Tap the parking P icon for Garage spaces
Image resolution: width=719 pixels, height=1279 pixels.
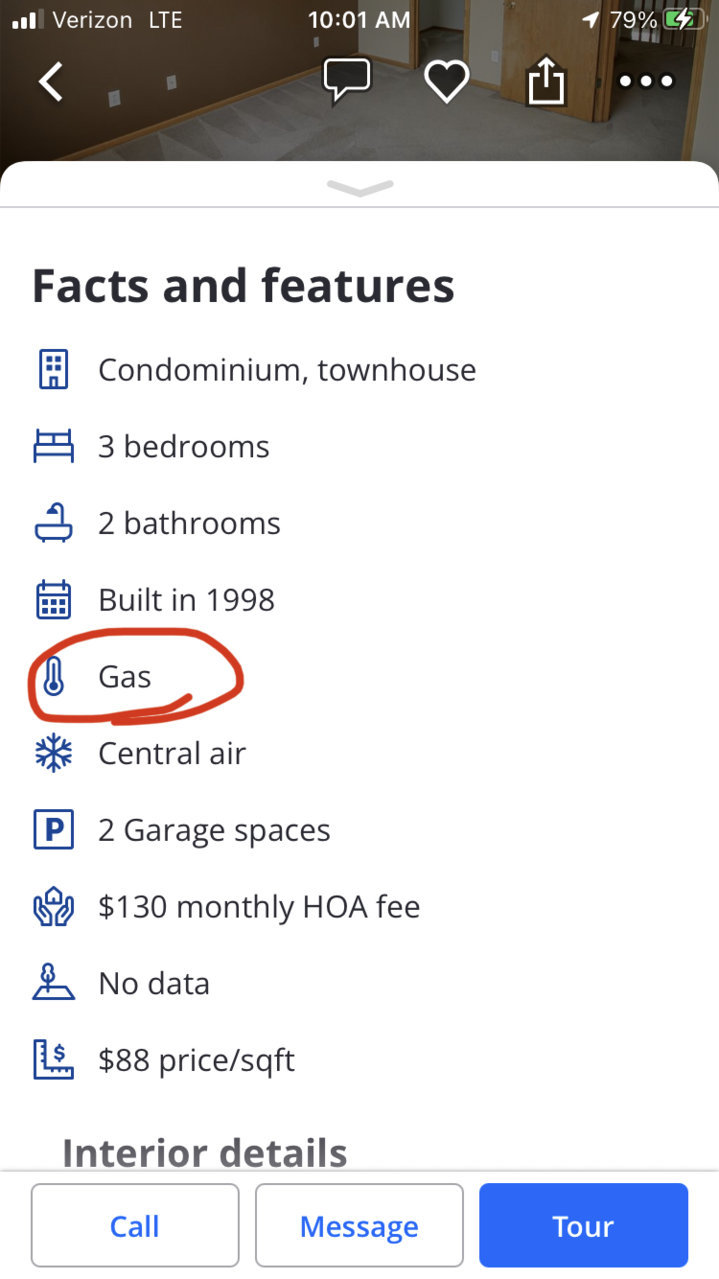coord(53,830)
